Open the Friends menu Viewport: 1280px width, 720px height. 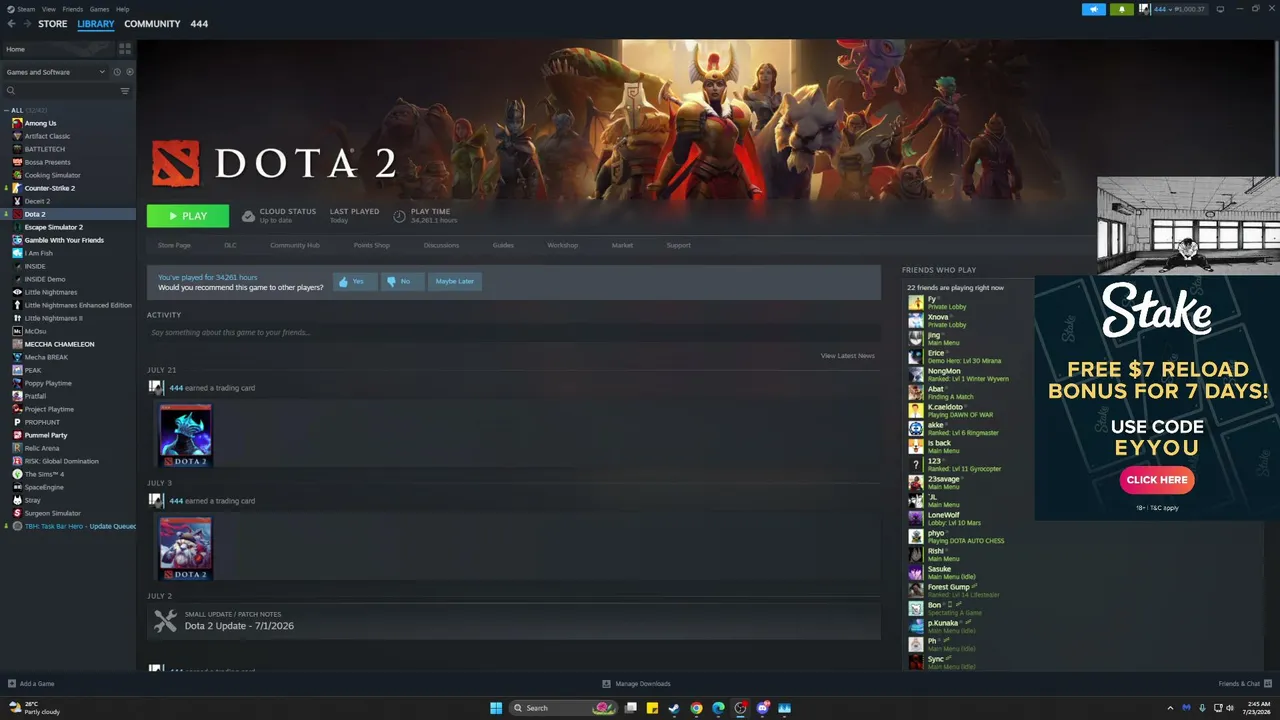[73, 9]
